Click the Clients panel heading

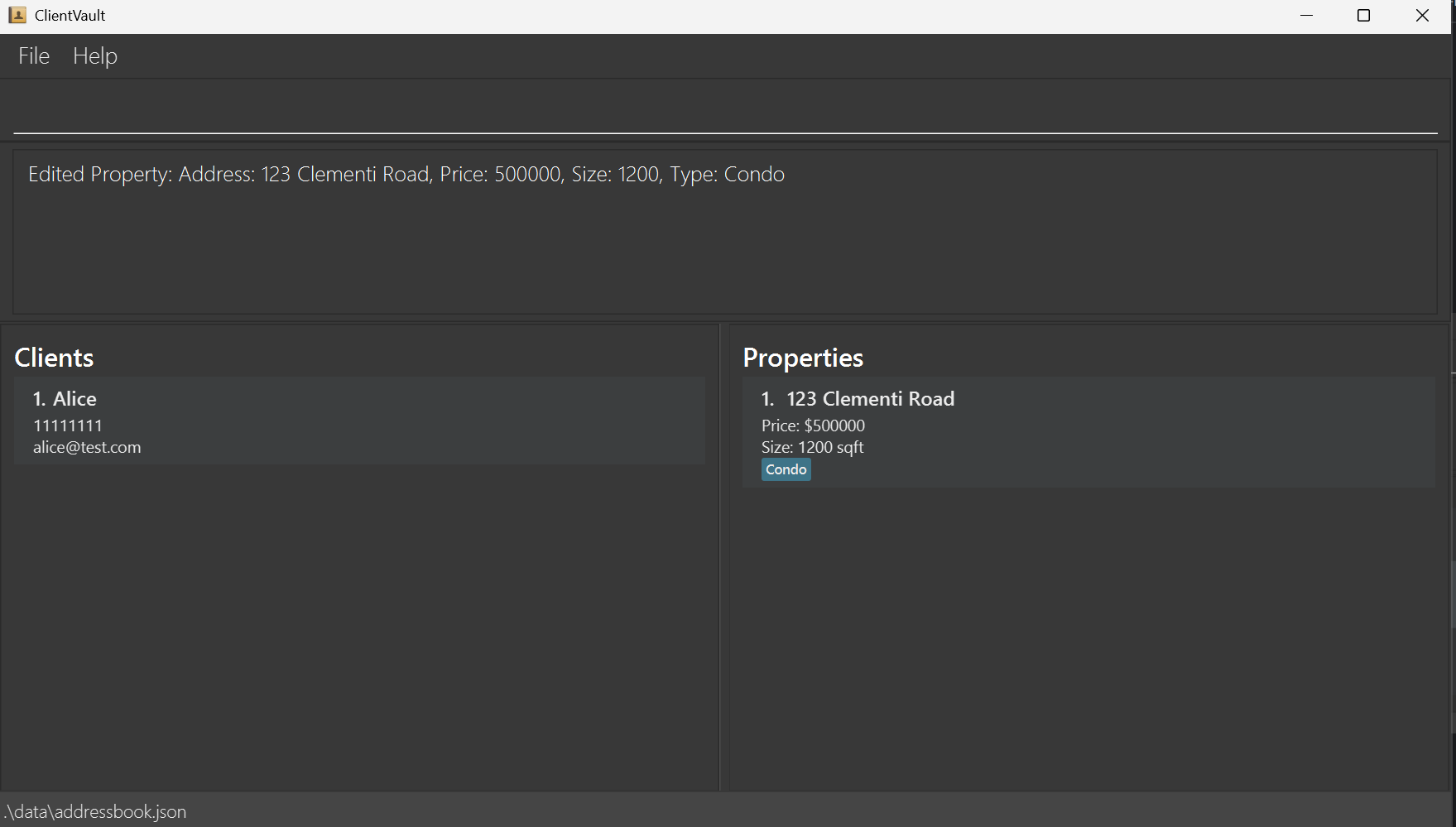click(x=54, y=358)
